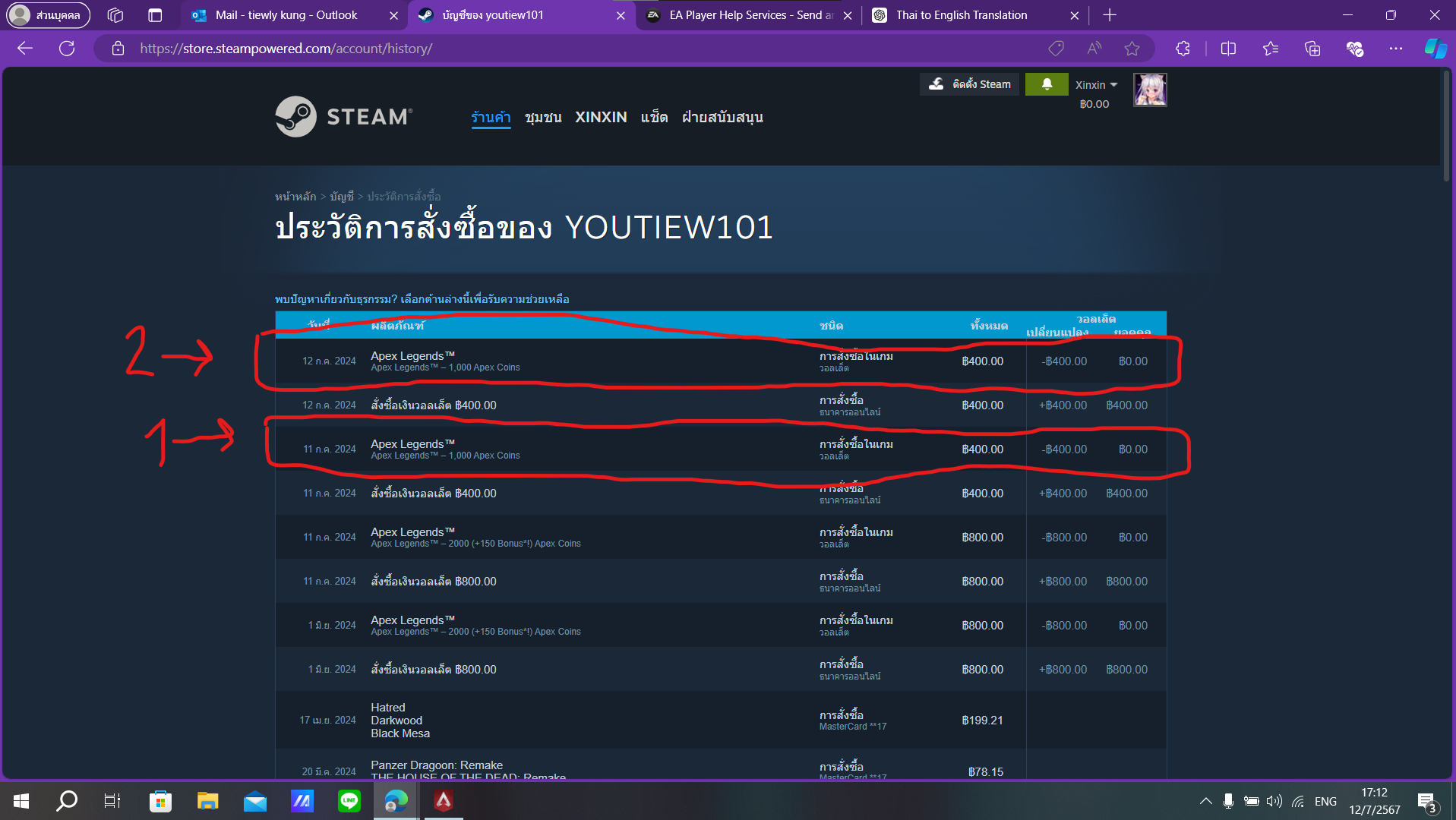Open Edge Copilot sidebar icon
This screenshot has width=1456, height=820.
(x=1435, y=49)
